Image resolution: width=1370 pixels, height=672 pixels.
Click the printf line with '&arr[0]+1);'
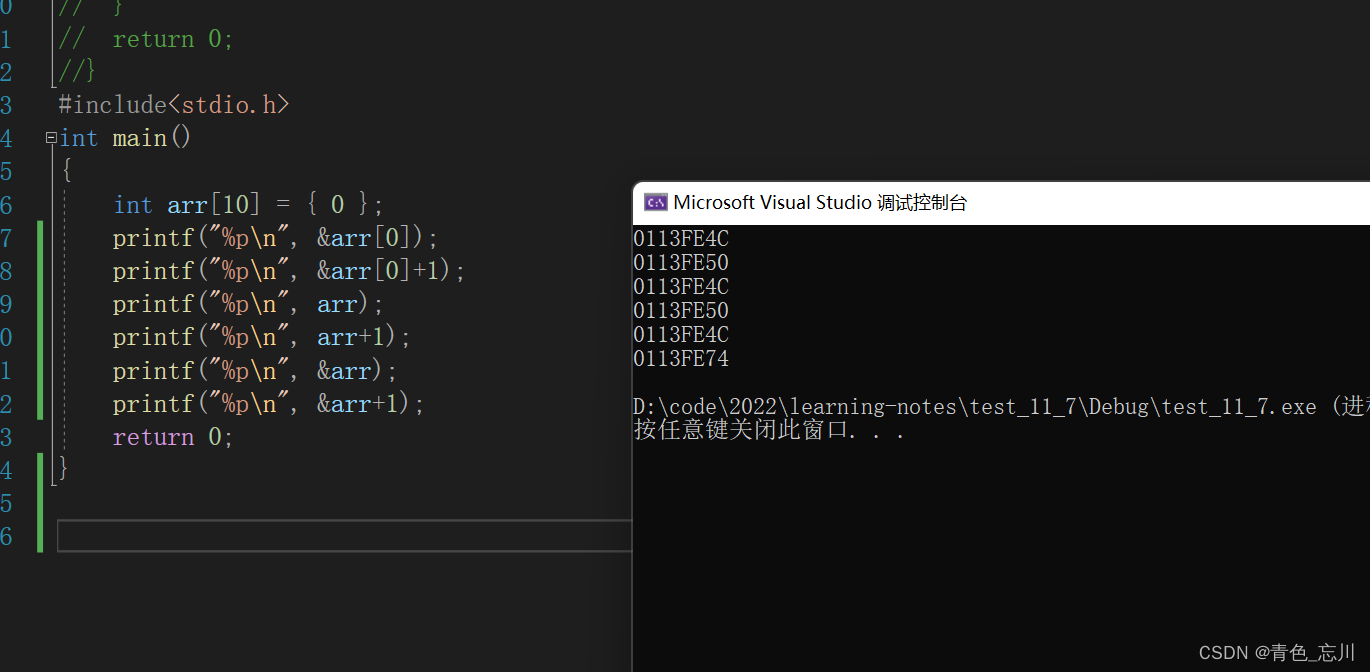point(289,271)
